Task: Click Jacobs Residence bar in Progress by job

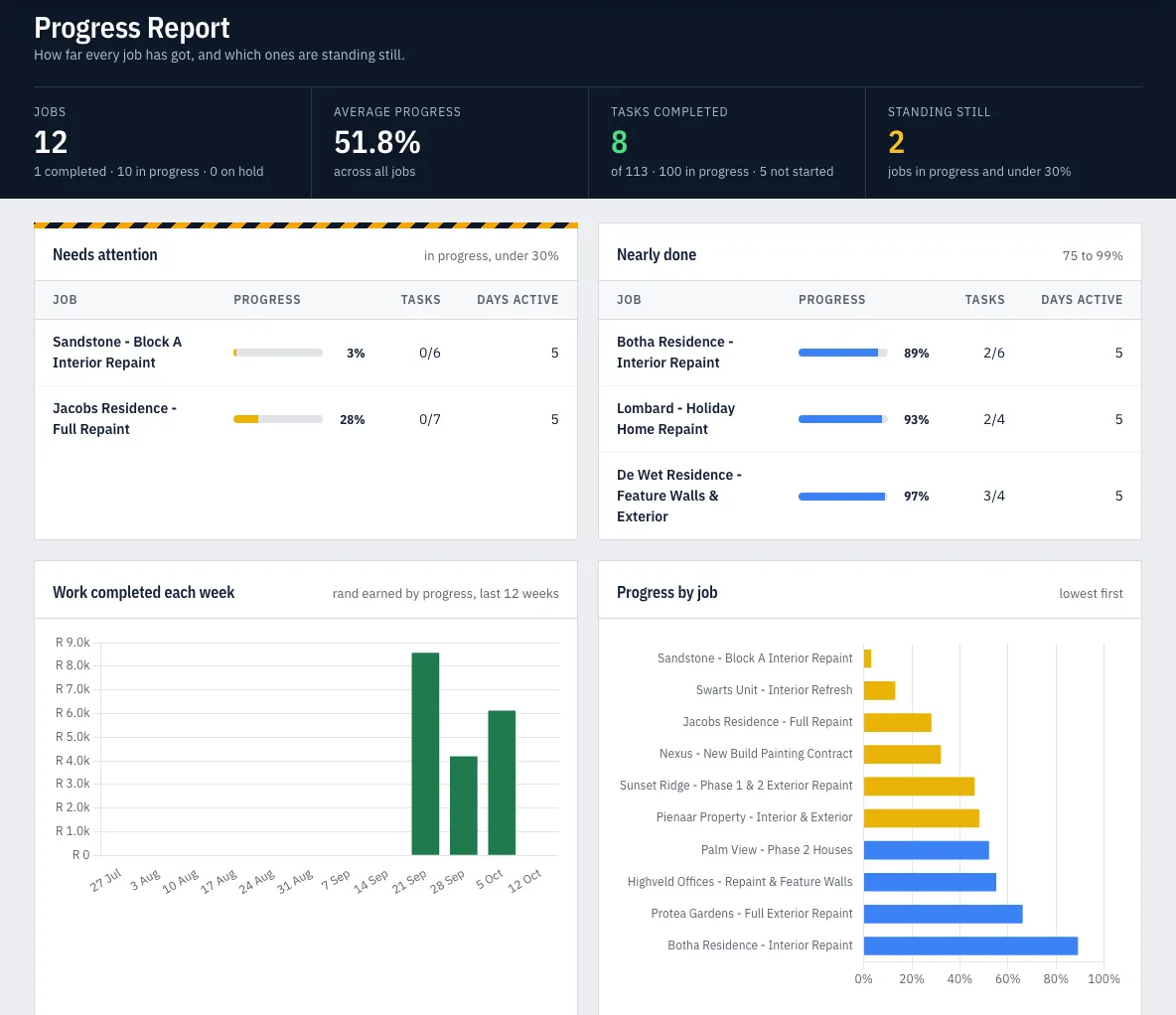Action: click(x=898, y=722)
